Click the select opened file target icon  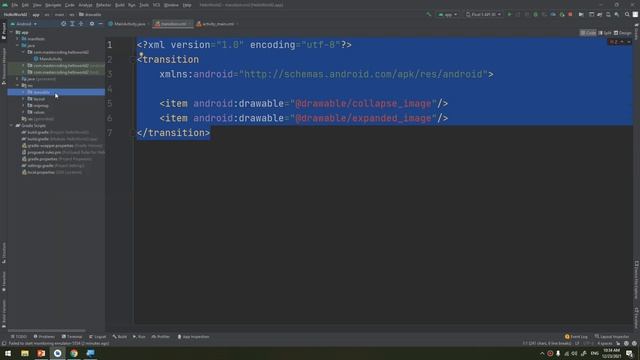[63, 24]
